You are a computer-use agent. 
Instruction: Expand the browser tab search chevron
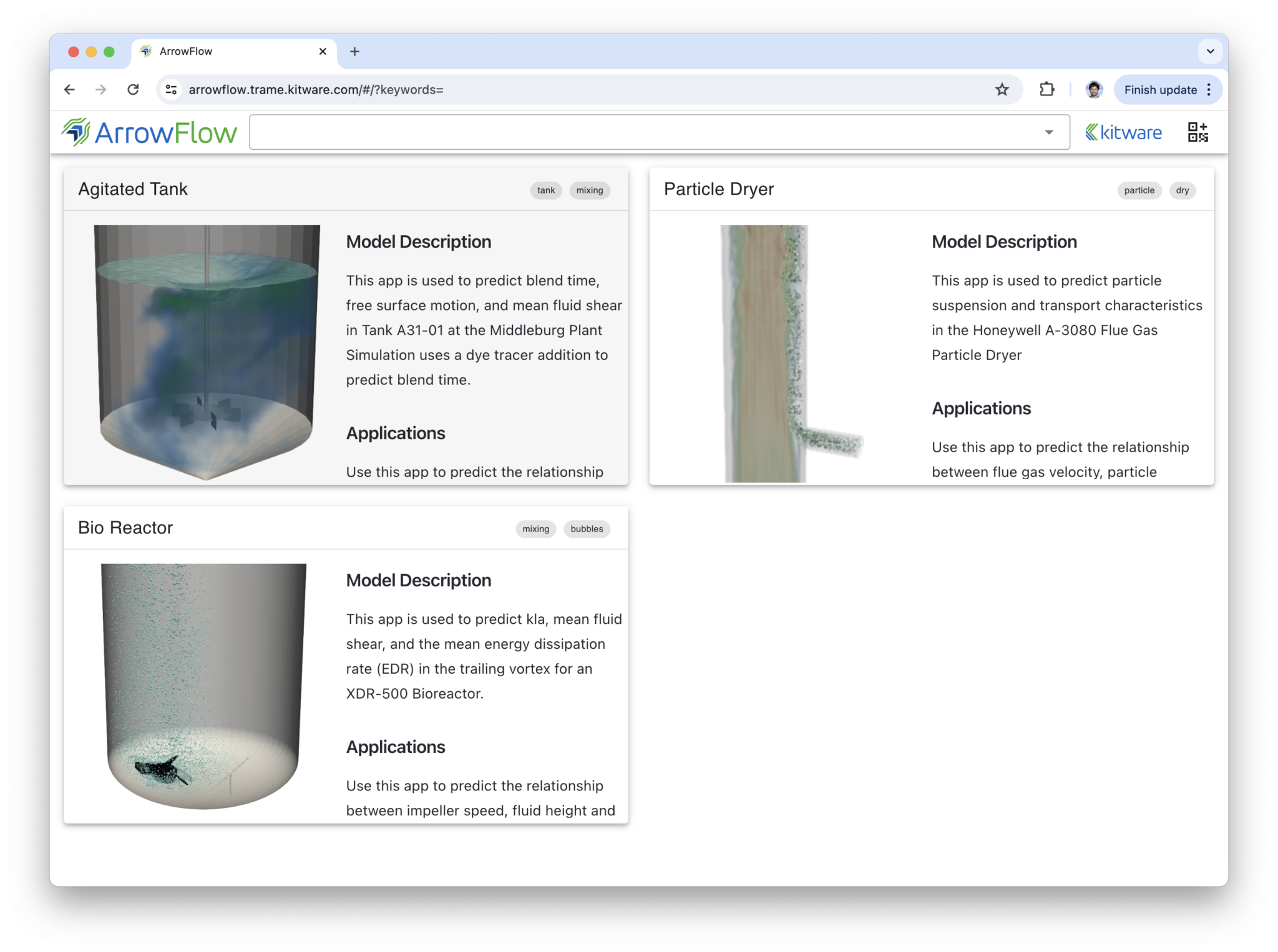(x=1211, y=51)
